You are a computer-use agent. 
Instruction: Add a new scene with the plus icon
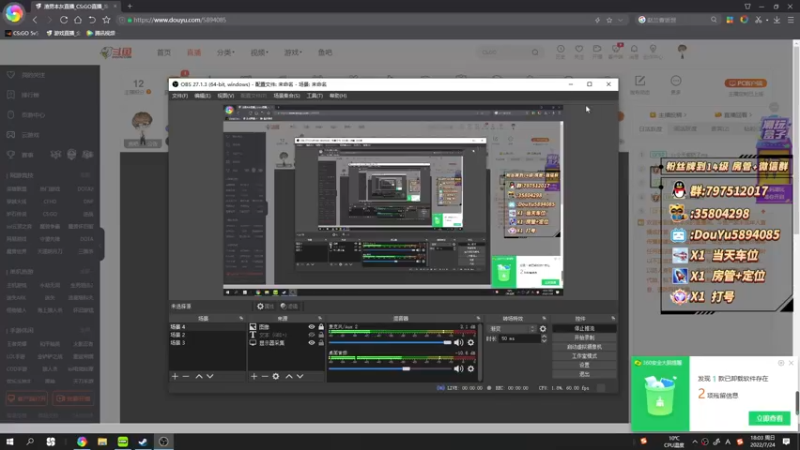(175, 376)
